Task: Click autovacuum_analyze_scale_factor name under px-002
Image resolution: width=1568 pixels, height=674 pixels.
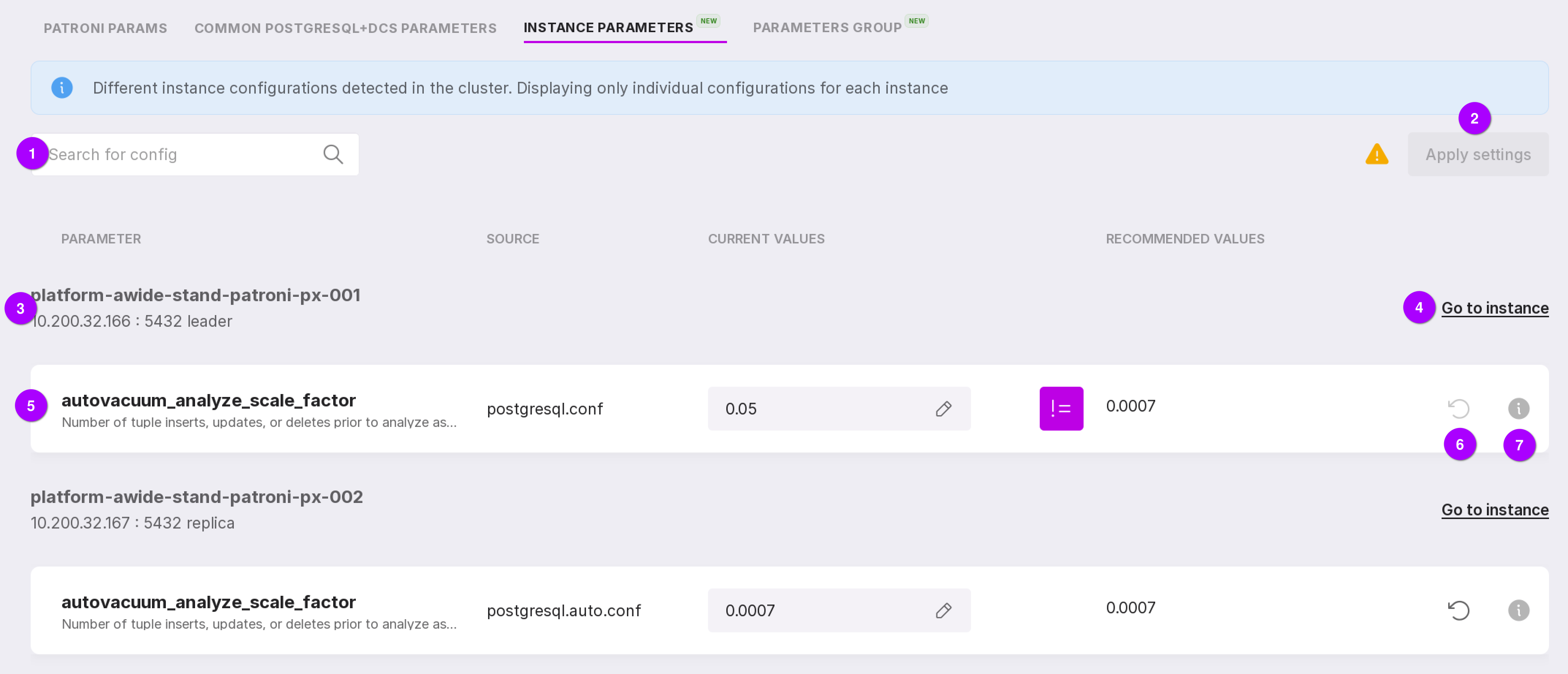Action: tap(208, 602)
